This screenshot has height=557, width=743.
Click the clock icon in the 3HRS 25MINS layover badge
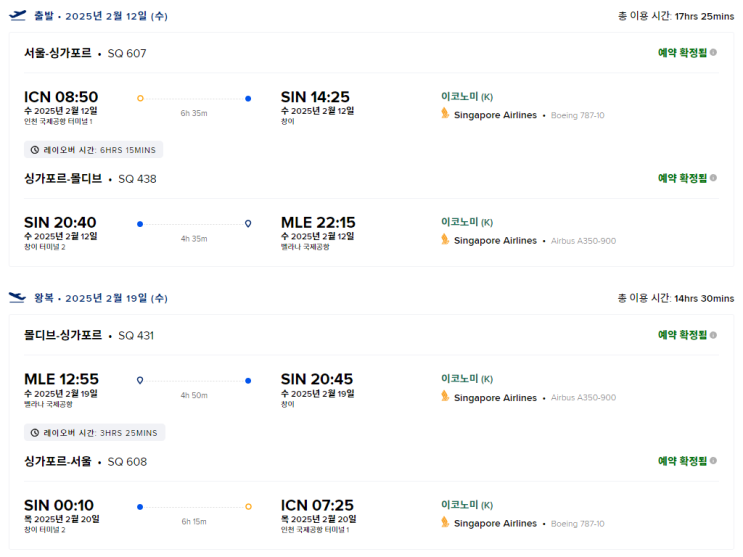(x=35, y=433)
